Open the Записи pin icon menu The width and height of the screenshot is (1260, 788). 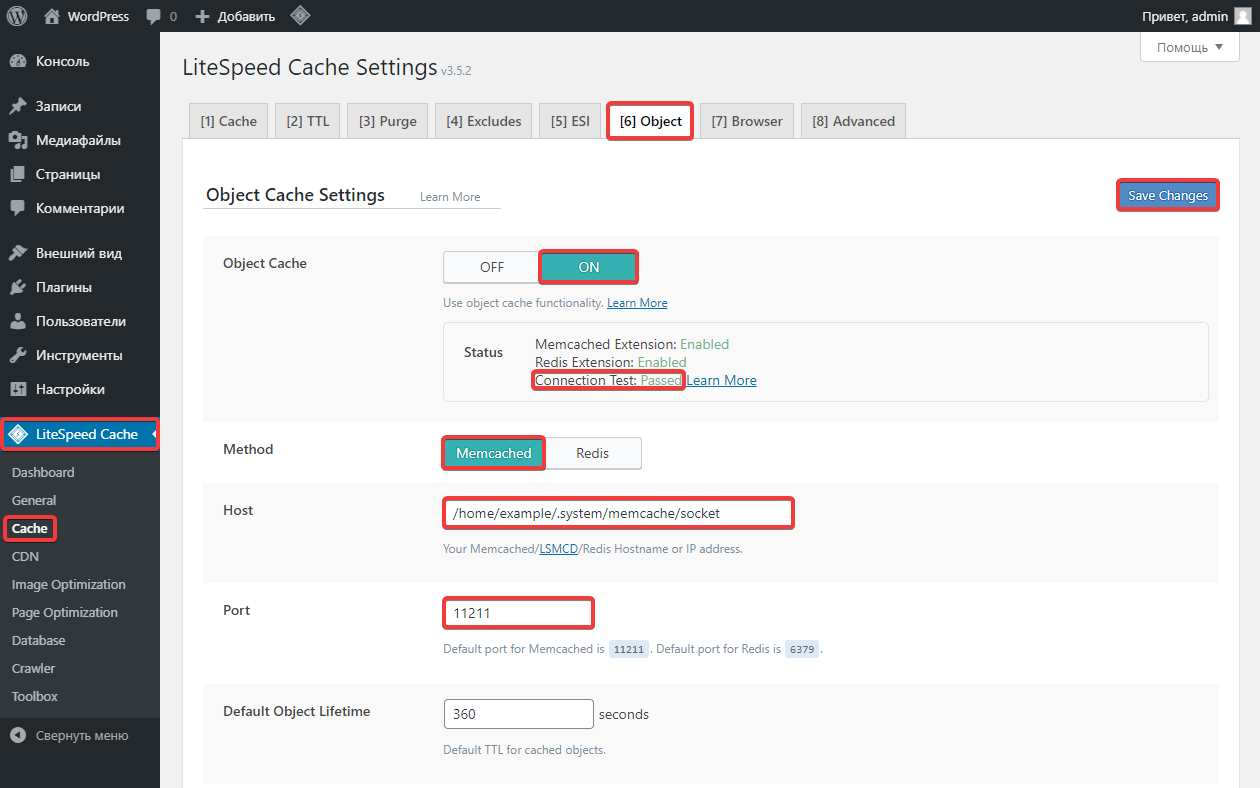(x=18, y=106)
